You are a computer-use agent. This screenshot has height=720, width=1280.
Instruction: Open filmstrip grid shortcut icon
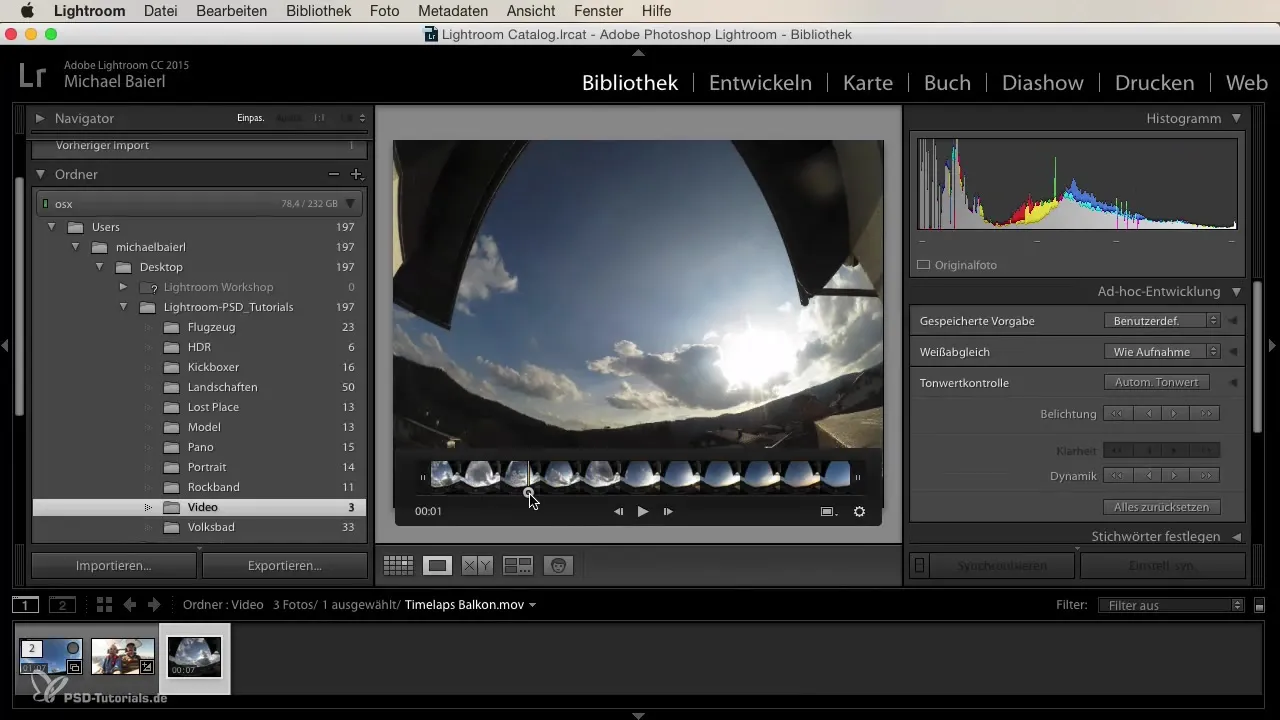pos(104,605)
